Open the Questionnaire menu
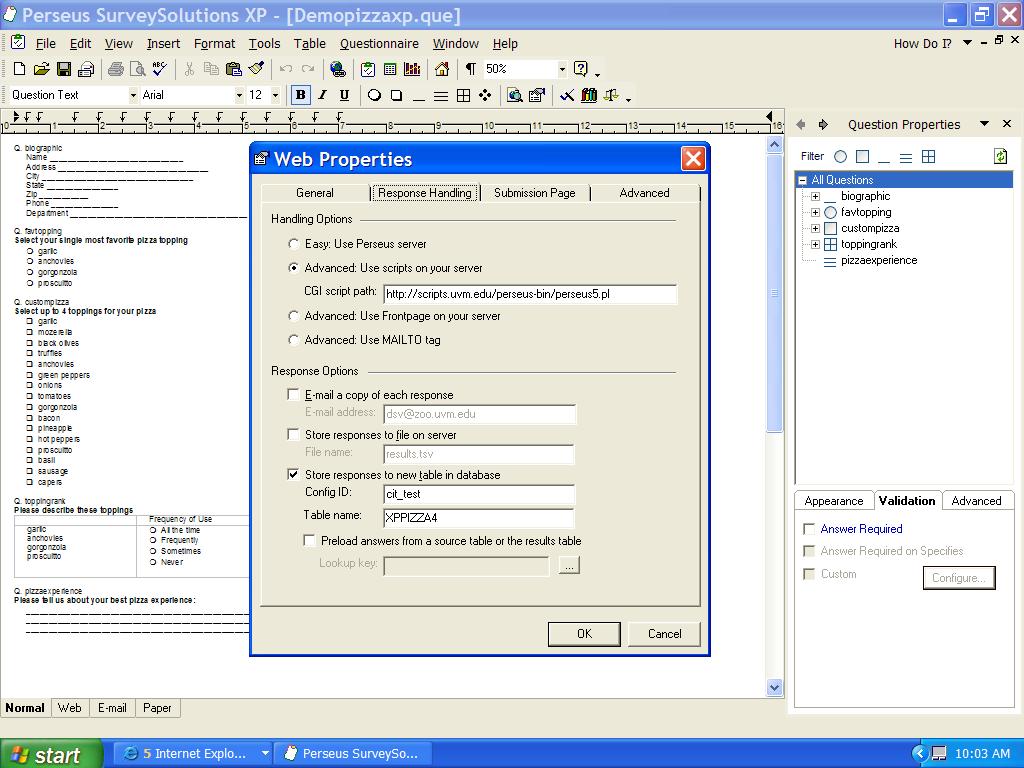 (379, 43)
